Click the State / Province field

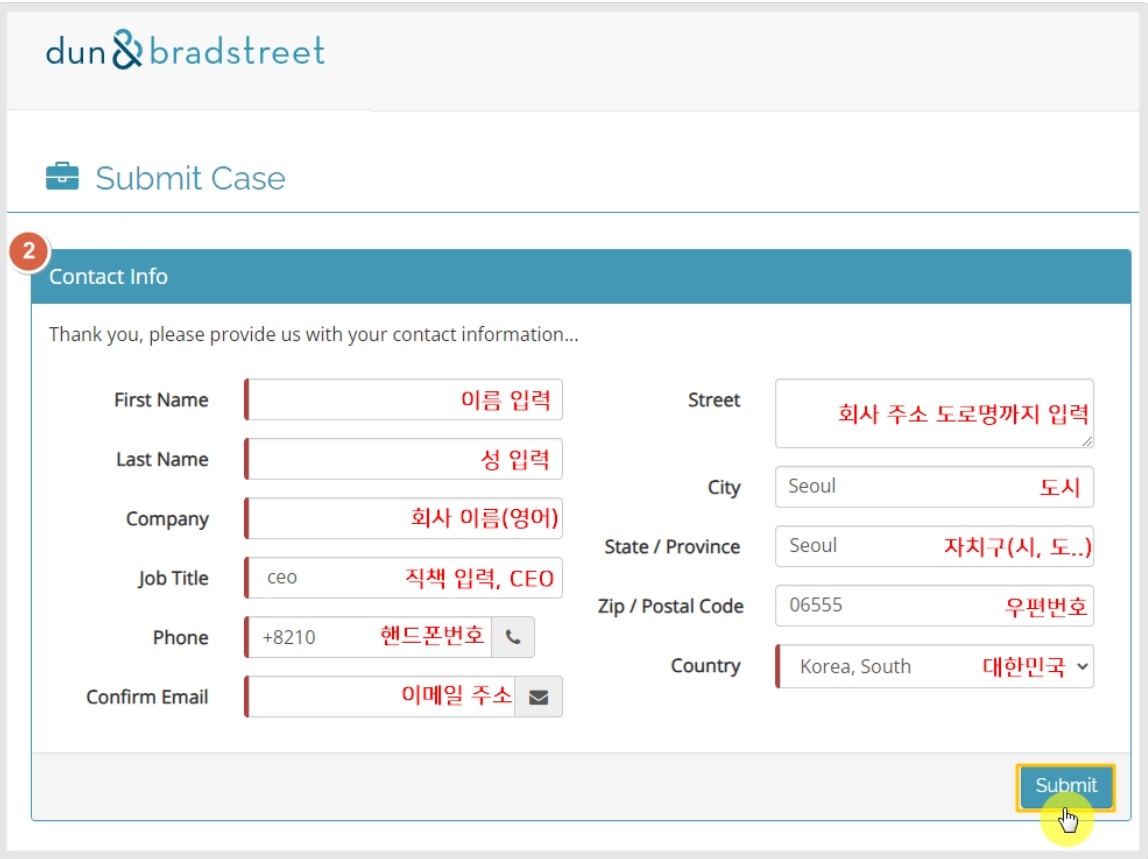(935, 546)
